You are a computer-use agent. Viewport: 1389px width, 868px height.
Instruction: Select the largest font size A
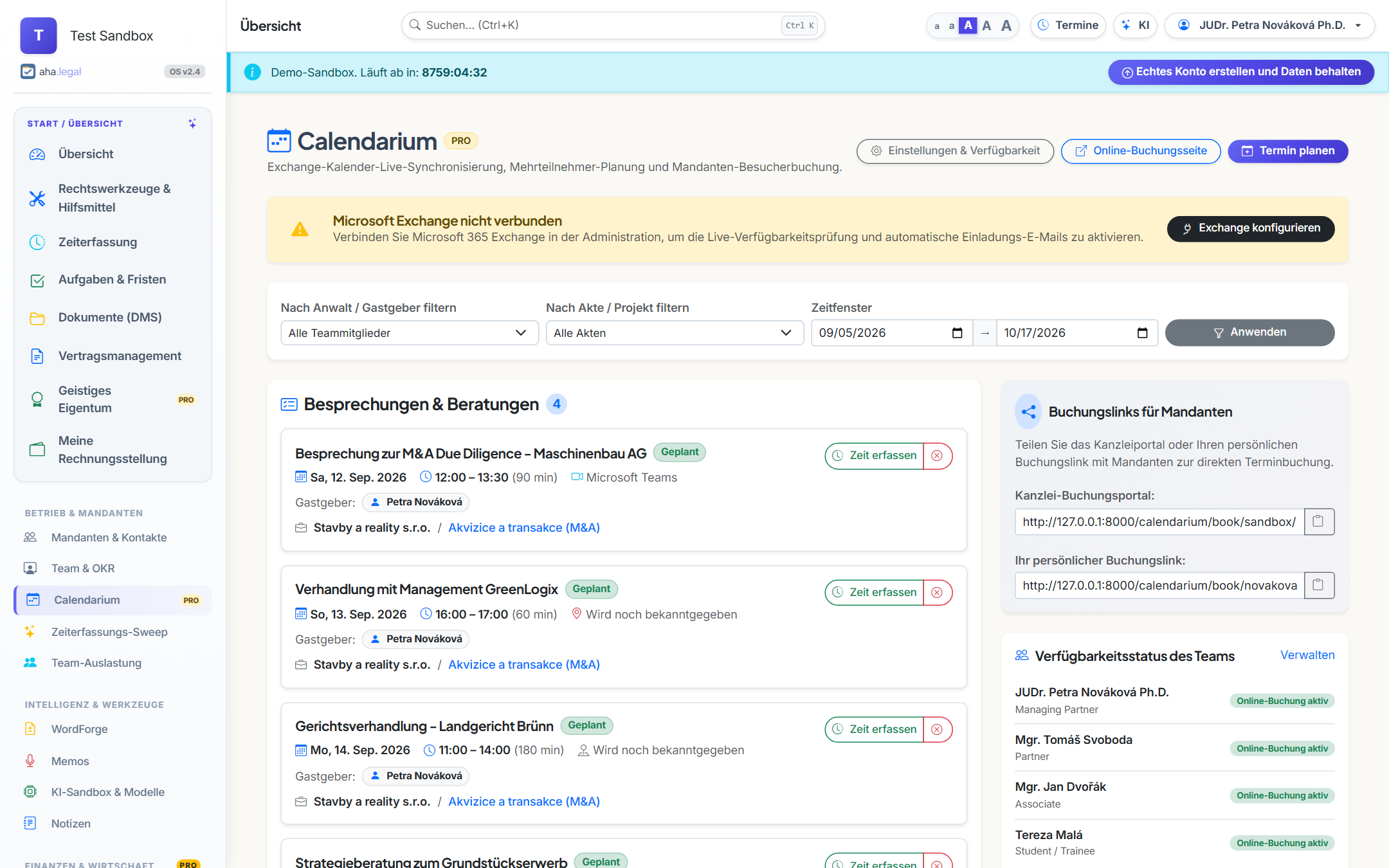pos(1006,26)
